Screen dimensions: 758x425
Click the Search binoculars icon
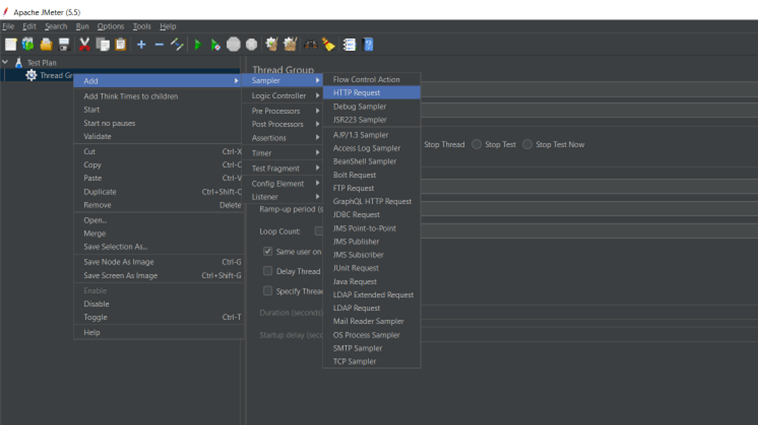(310, 44)
